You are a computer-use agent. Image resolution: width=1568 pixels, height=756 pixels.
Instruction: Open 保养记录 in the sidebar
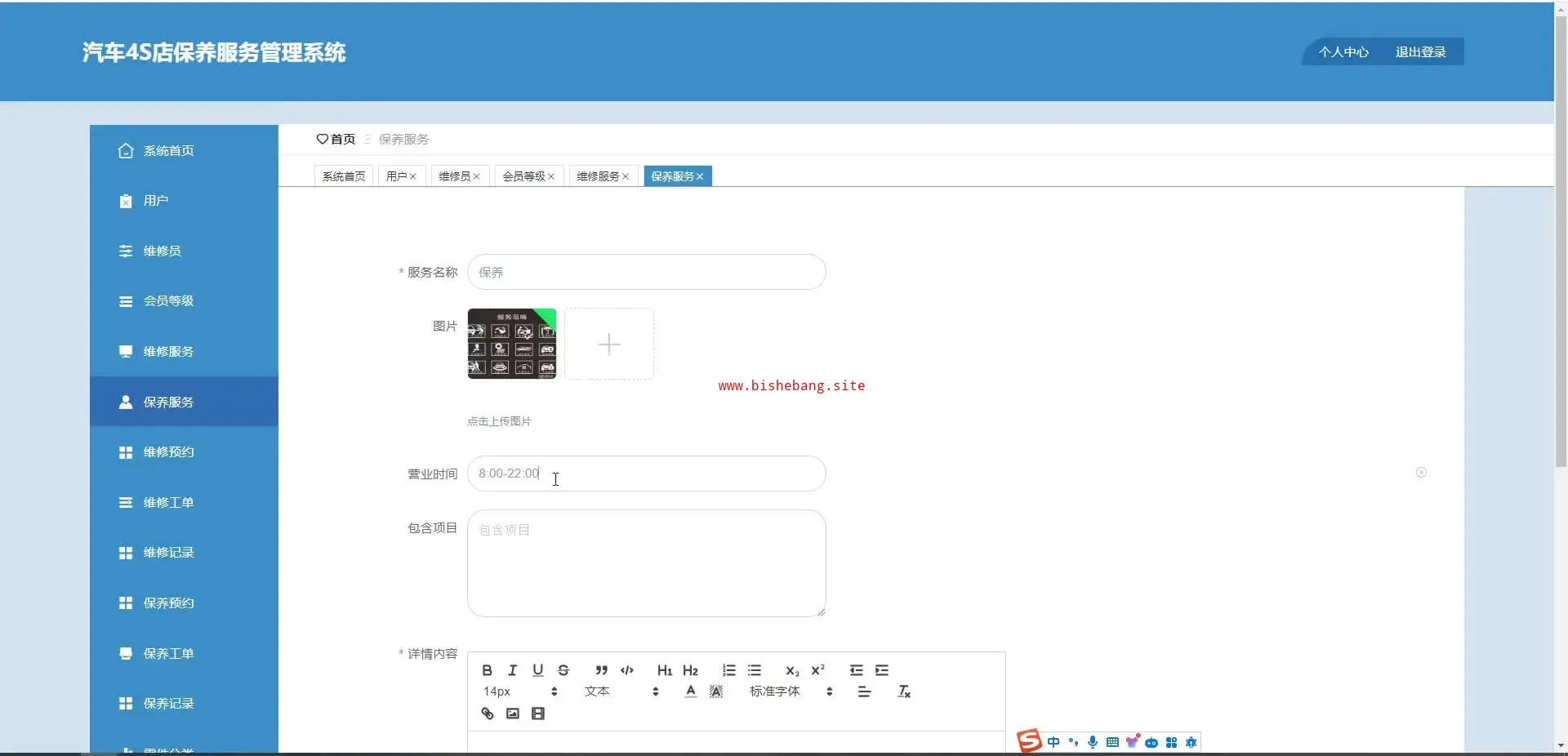tap(184, 704)
